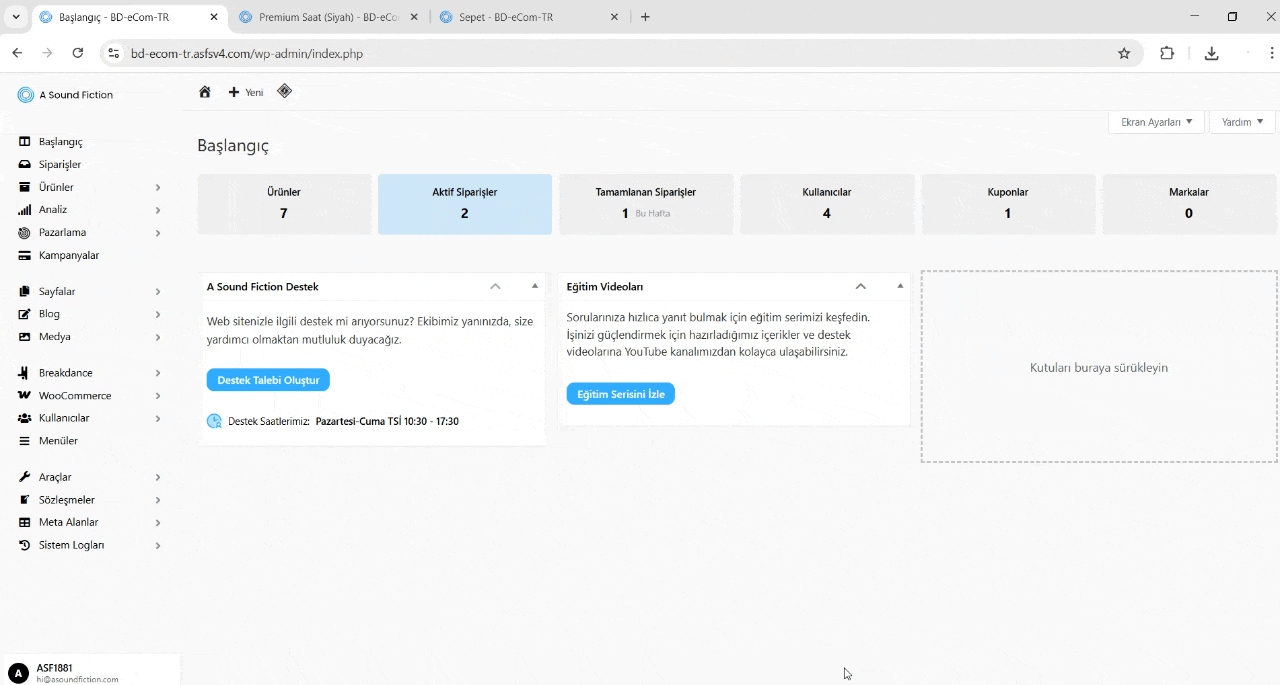
Task: Click the plus icon next to Yeni
Action: click(x=234, y=92)
